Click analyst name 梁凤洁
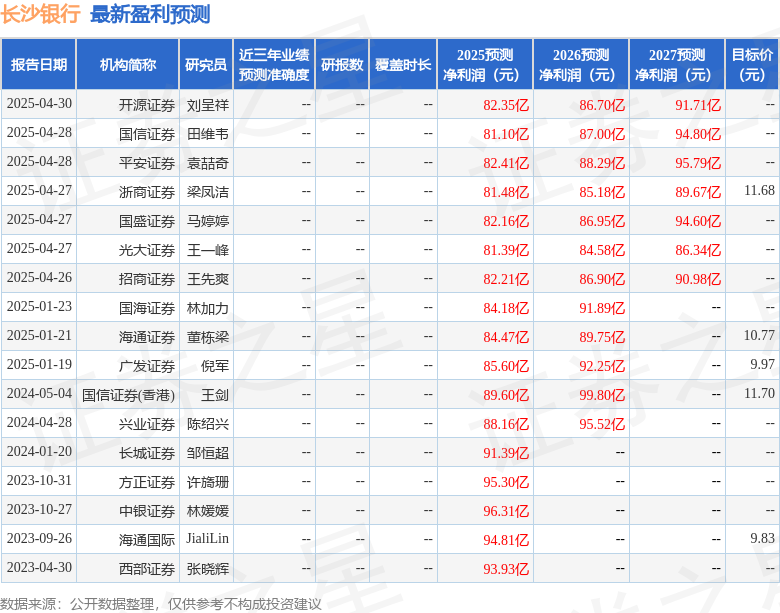Viewport: 780px width, 613px height. [208, 192]
